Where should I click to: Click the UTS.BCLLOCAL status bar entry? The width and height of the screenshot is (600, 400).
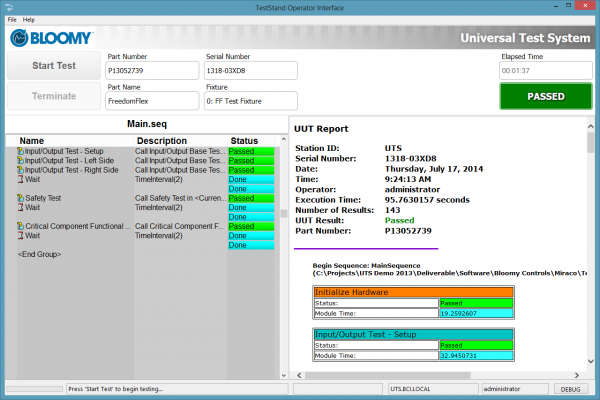pyautogui.click(x=433, y=389)
